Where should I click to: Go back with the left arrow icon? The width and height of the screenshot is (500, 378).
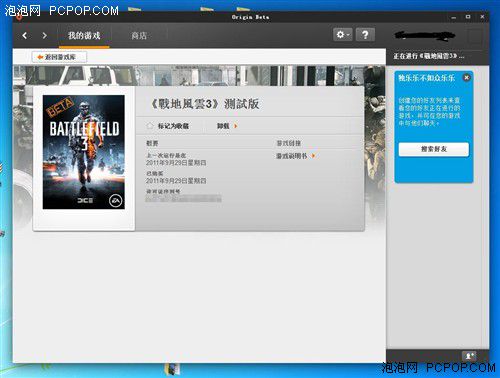click(25, 35)
